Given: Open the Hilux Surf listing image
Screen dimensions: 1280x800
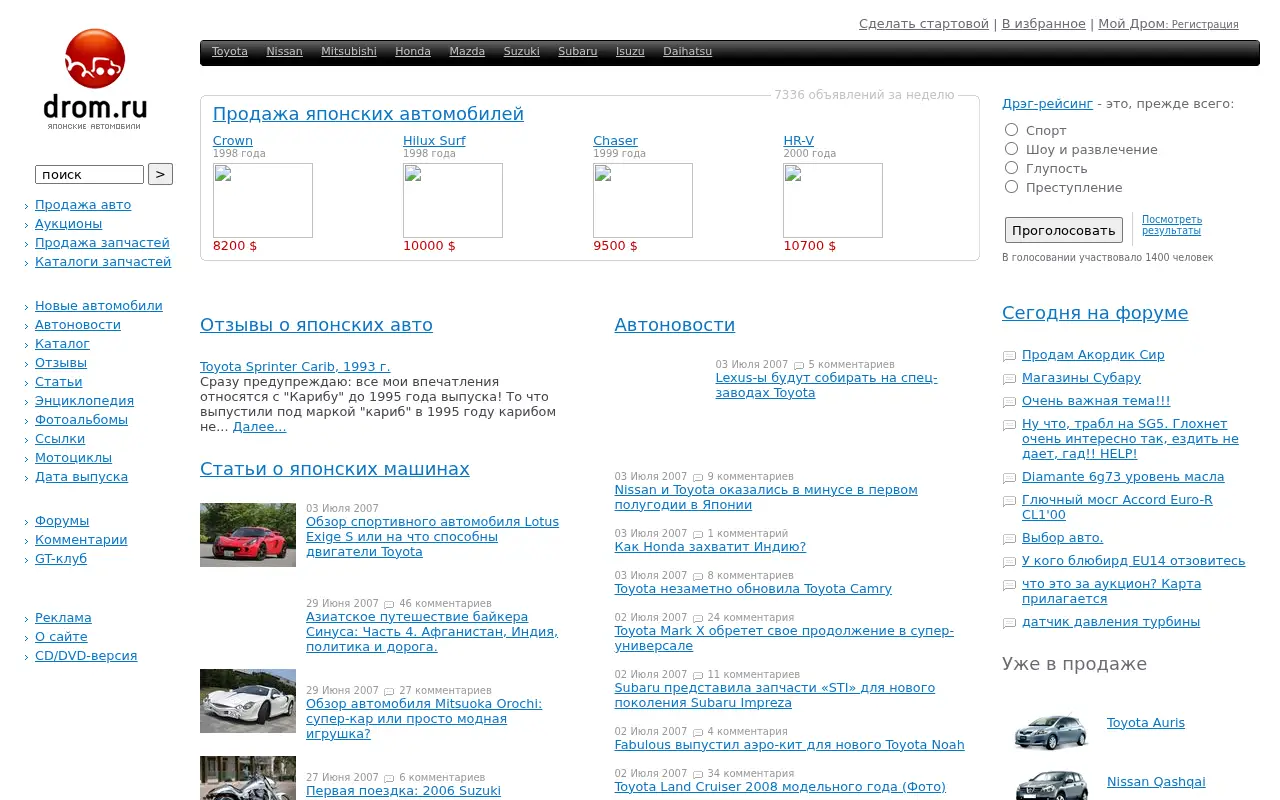Looking at the screenshot, I should point(453,200).
